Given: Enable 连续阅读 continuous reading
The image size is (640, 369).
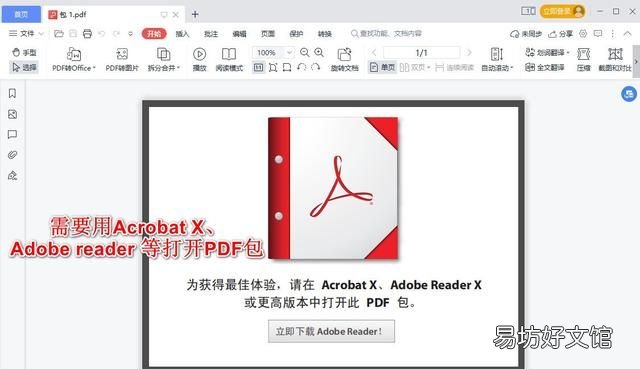Looking at the screenshot, I should pos(454,67).
